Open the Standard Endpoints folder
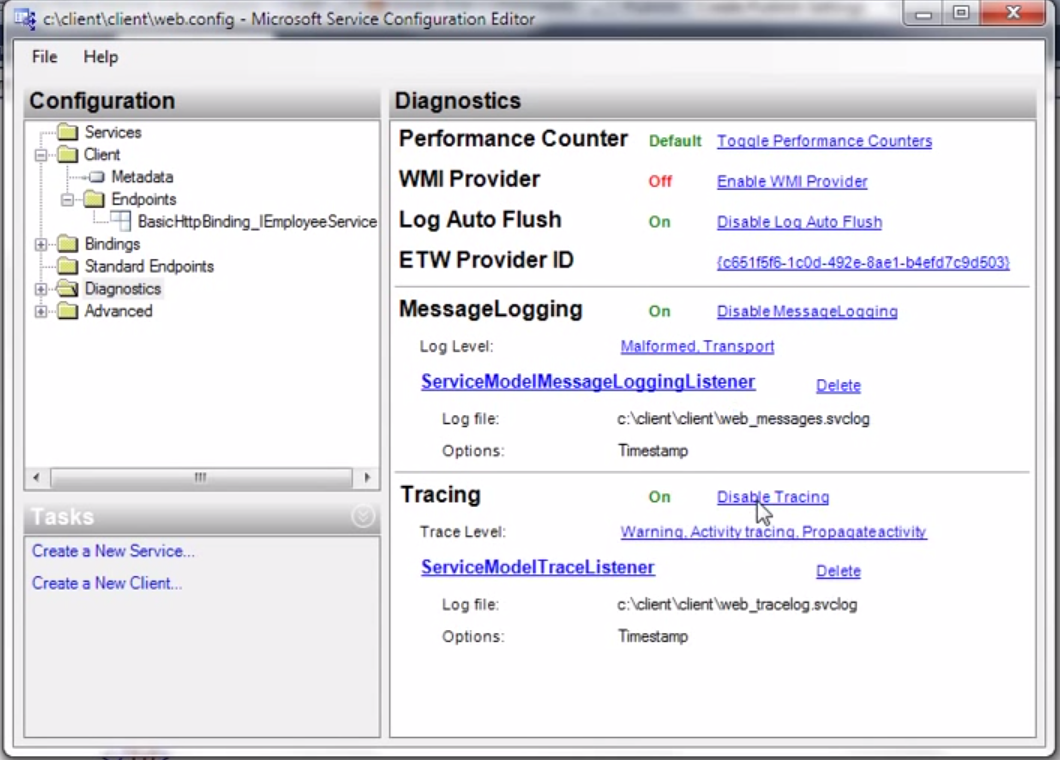The width and height of the screenshot is (1060, 760). [x=68, y=266]
